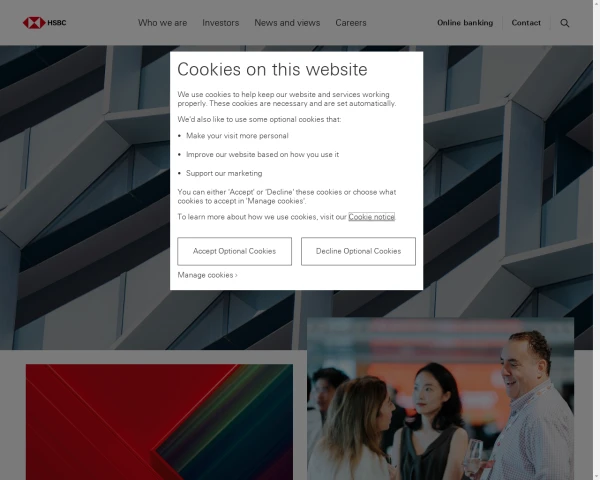Click 'Improve our website based on how you use it'
The height and width of the screenshot is (480, 600).
[x=262, y=155]
